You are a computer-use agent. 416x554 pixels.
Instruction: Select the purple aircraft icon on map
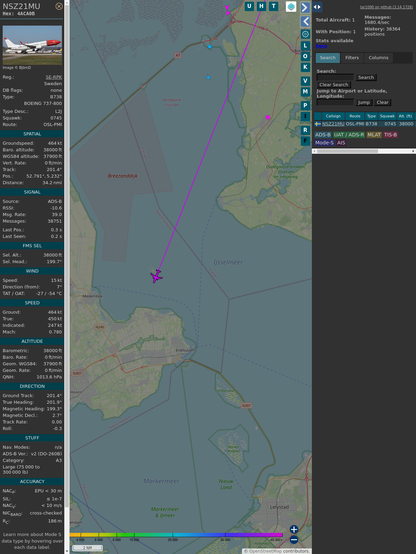pos(156,276)
